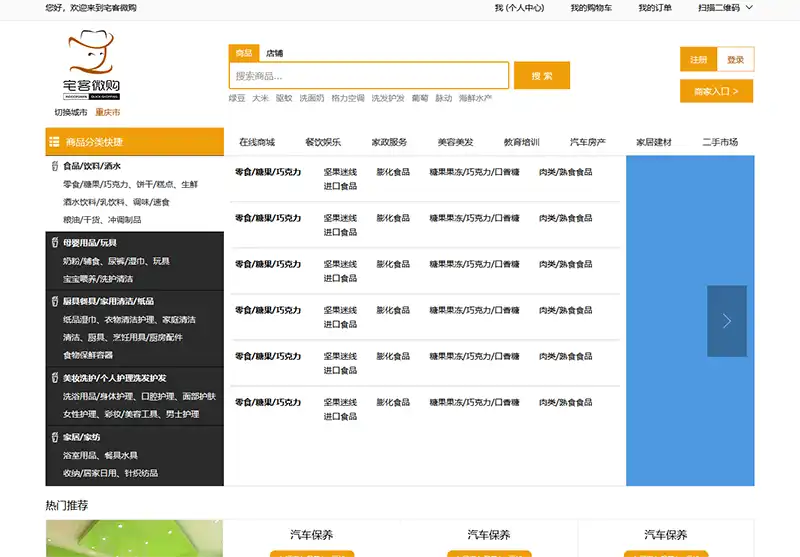Go to the 二手市场 navigation item
The image size is (800, 557).
pyautogui.click(x=720, y=142)
